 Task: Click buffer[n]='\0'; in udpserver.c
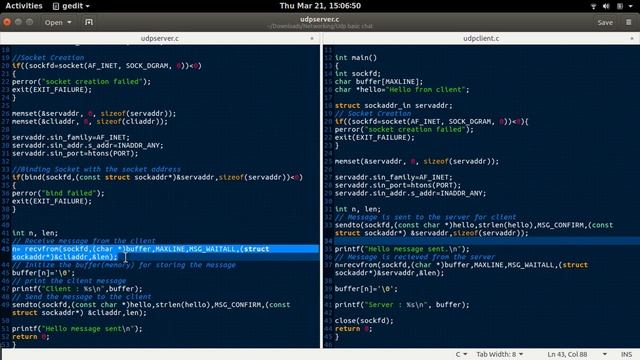click(43, 273)
